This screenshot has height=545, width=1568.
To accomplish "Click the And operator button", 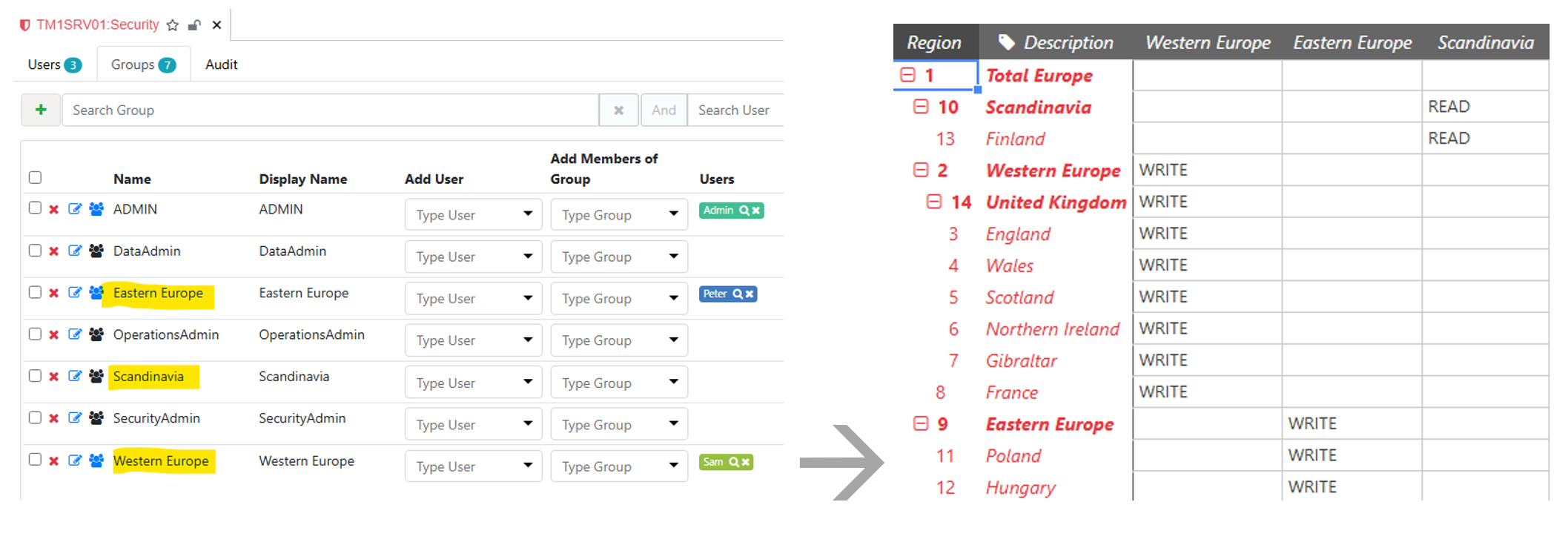I will (x=664, y=110).
